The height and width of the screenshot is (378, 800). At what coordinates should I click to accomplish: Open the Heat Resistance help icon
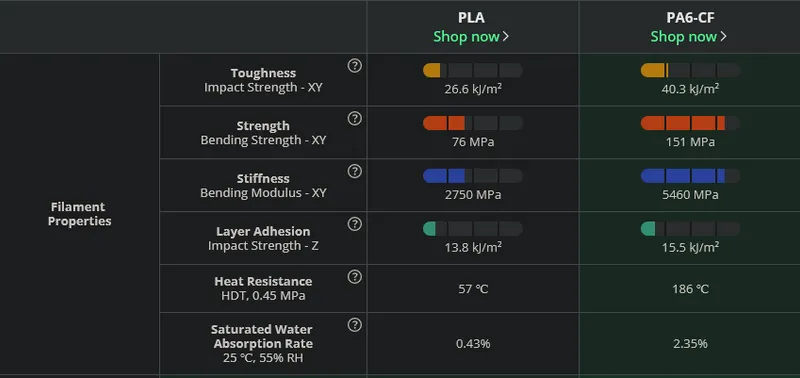coord(355,276)
